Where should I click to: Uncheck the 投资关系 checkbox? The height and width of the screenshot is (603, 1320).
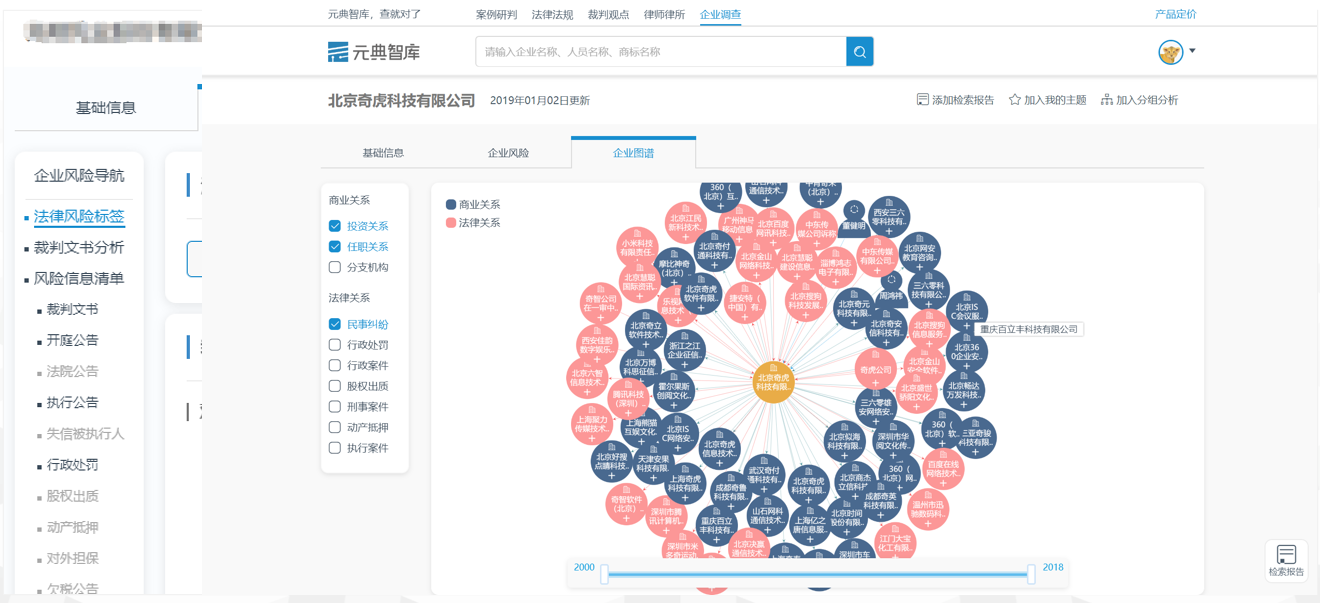pyautogui.click(x=335, y=226)
